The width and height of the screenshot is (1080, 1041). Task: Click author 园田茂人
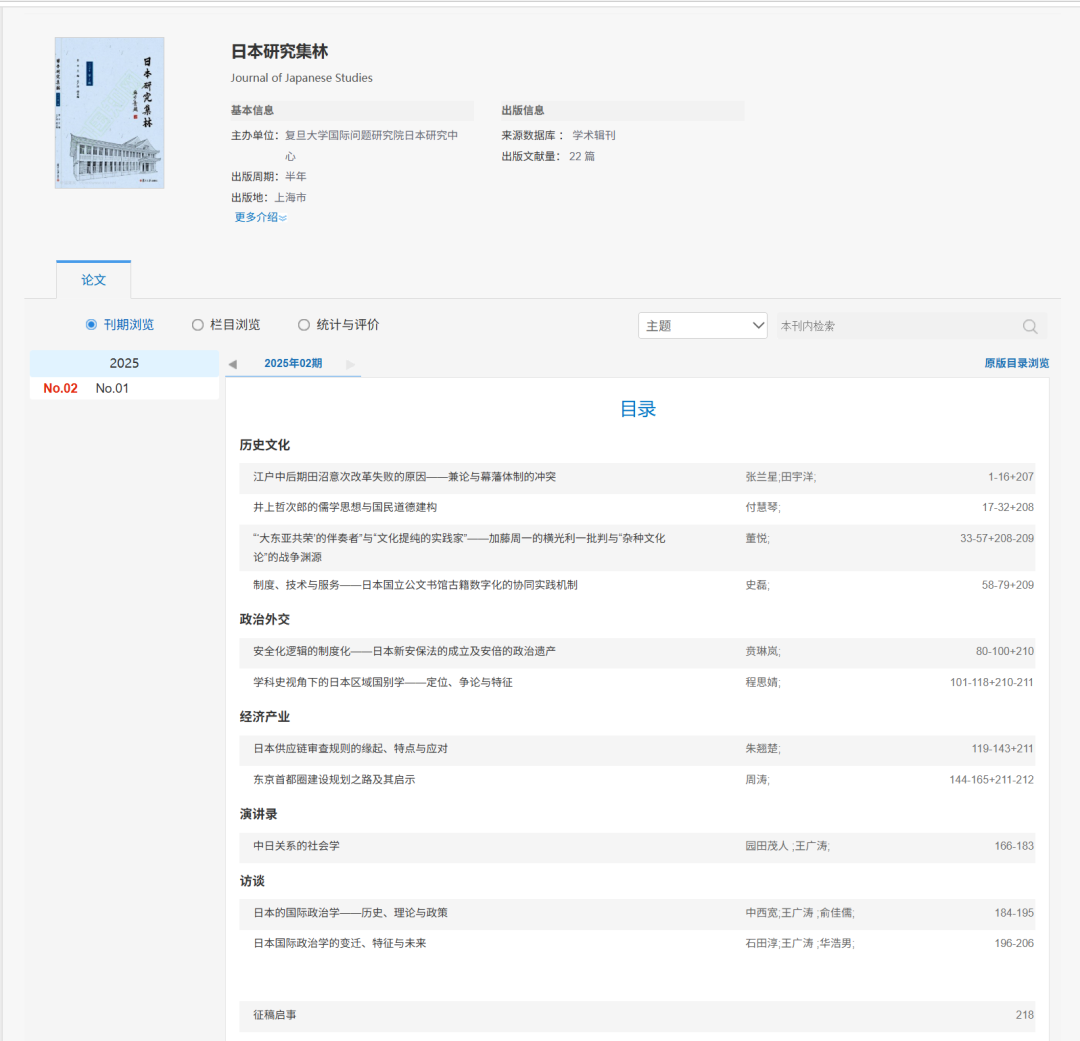pos(767,845)
